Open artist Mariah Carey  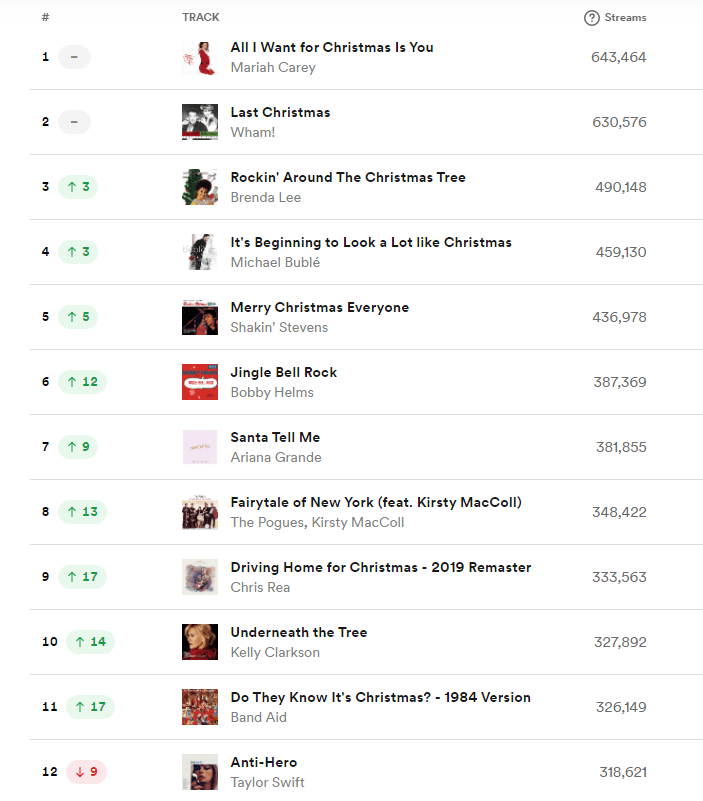coord(273,67)
